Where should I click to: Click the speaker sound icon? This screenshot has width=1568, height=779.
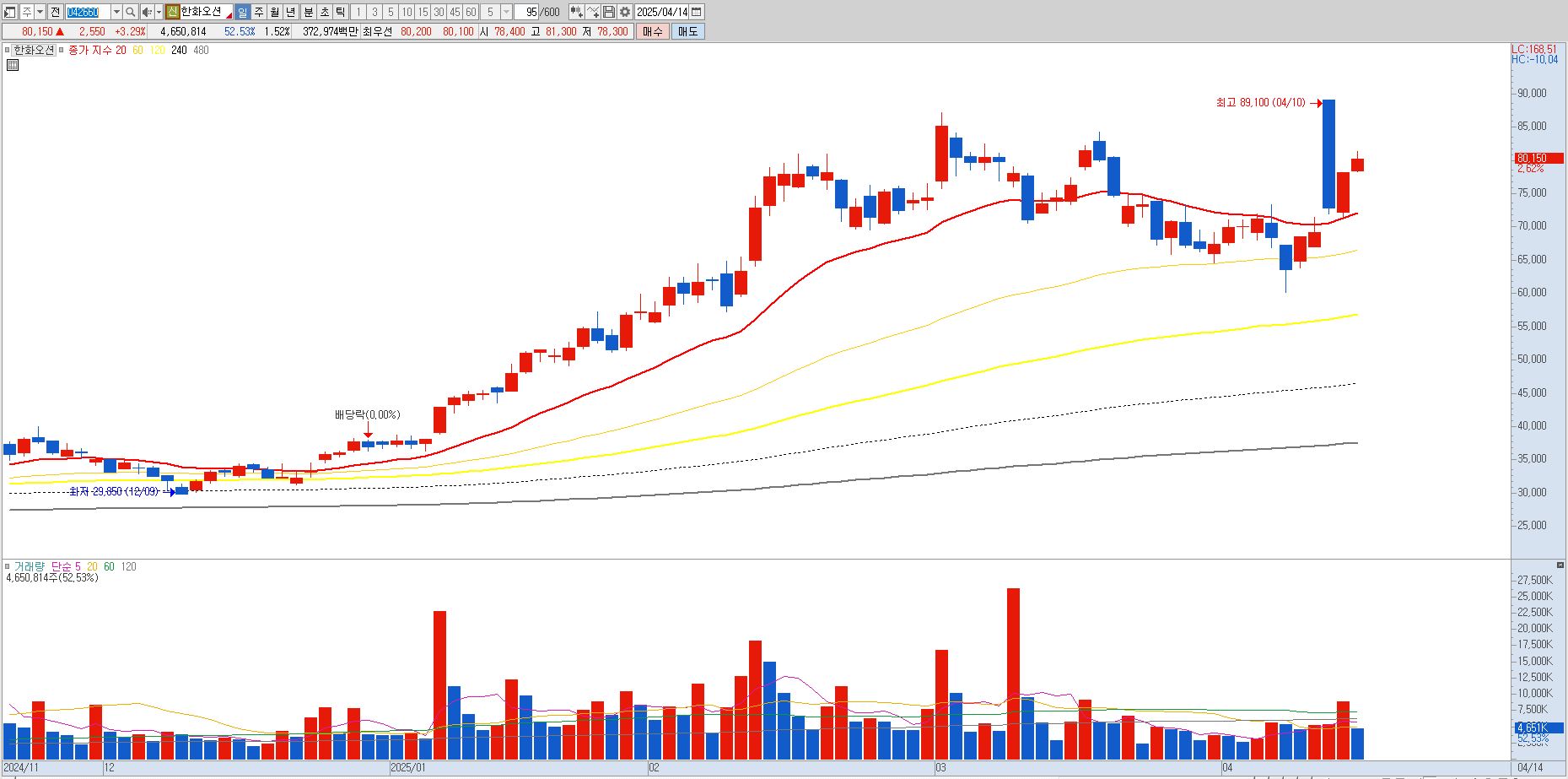click(147, 12)
